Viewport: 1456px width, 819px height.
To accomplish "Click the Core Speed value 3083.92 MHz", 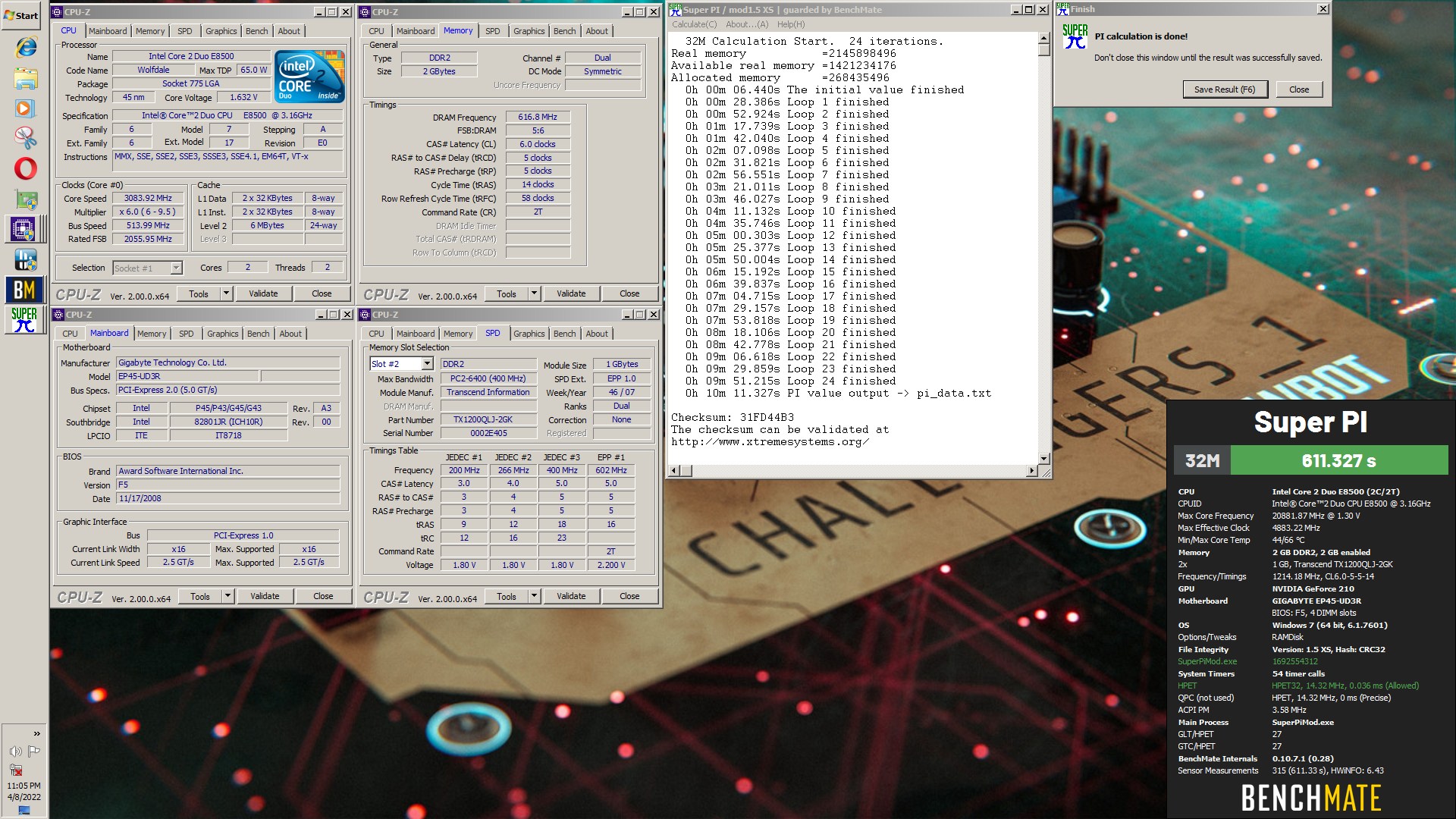I will (149, 198).
